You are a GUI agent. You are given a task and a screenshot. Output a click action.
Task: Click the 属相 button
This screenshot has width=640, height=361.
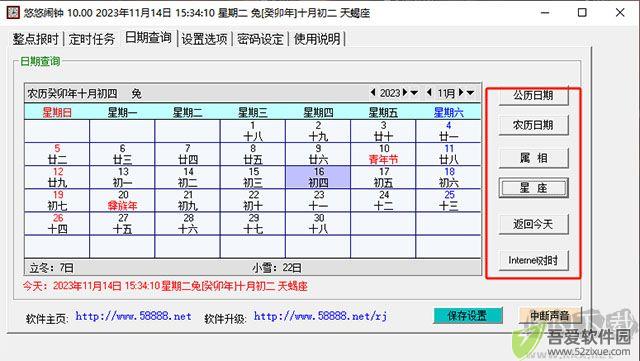pos(533,158)
